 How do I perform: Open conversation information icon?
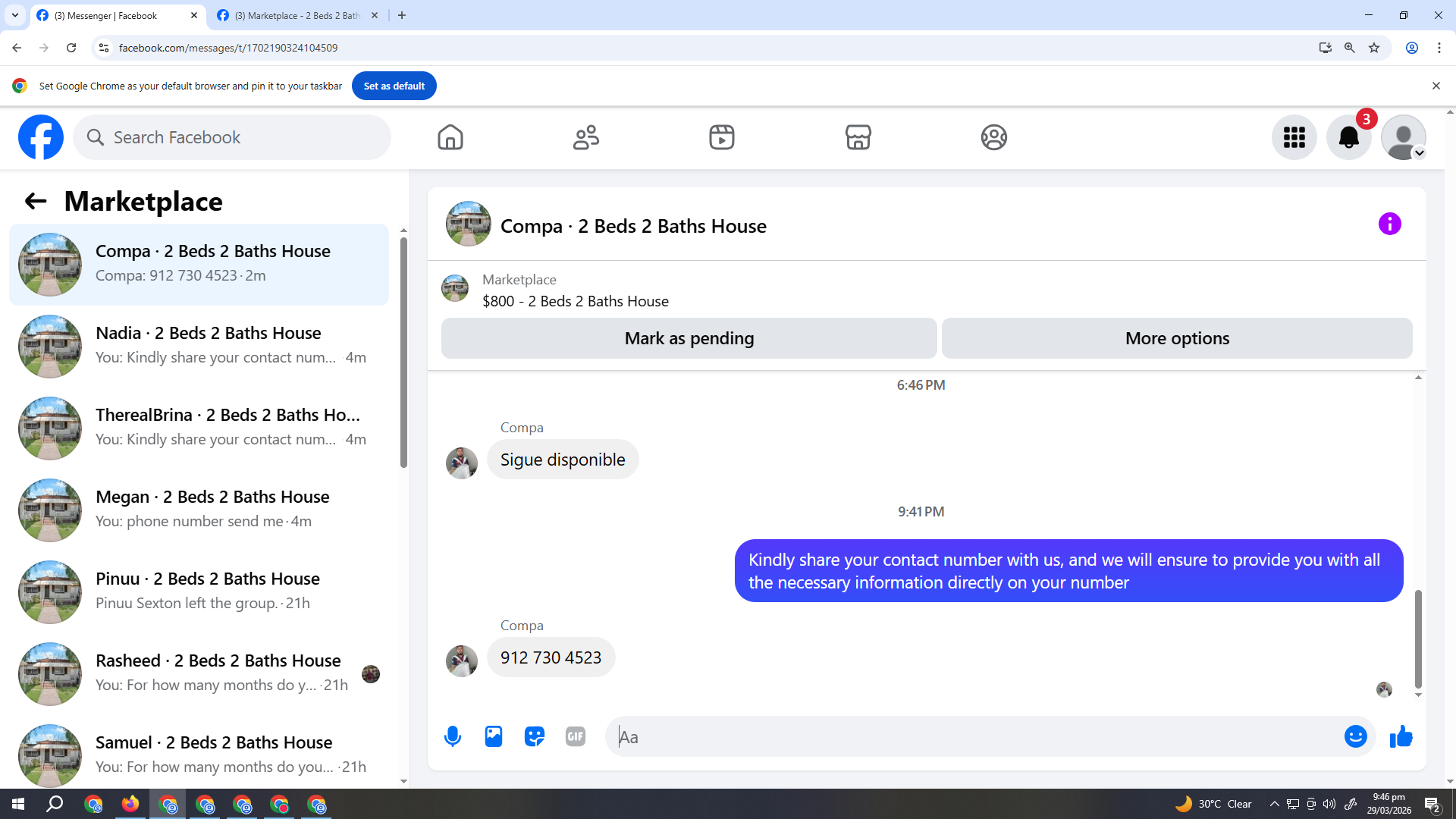point(1389,224)
